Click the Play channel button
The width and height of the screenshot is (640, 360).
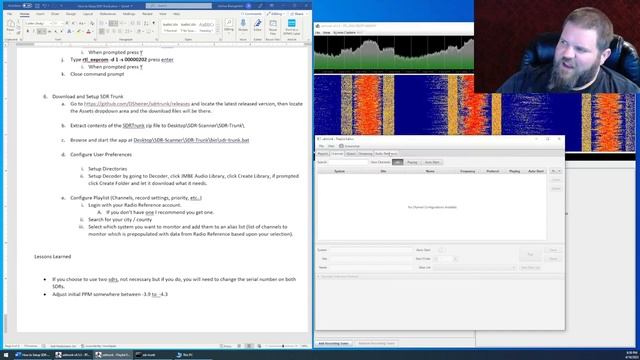coord(530,254)
